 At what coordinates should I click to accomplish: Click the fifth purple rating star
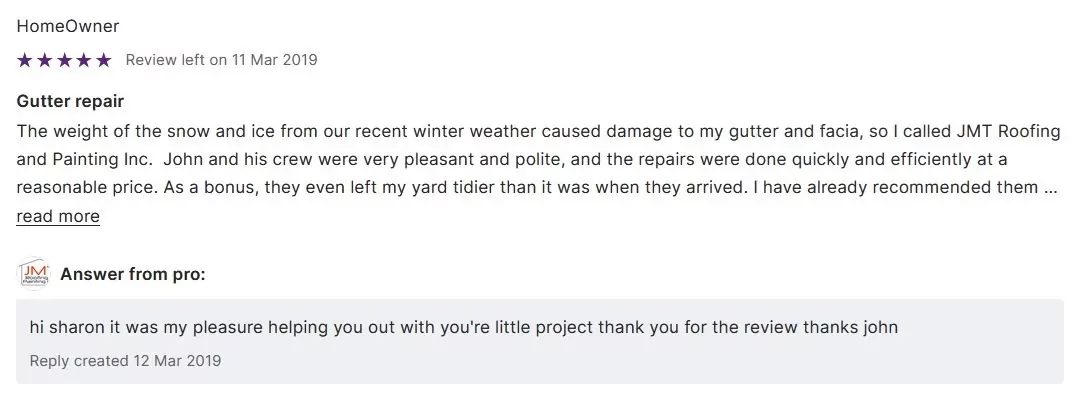[x=103, y=60]
